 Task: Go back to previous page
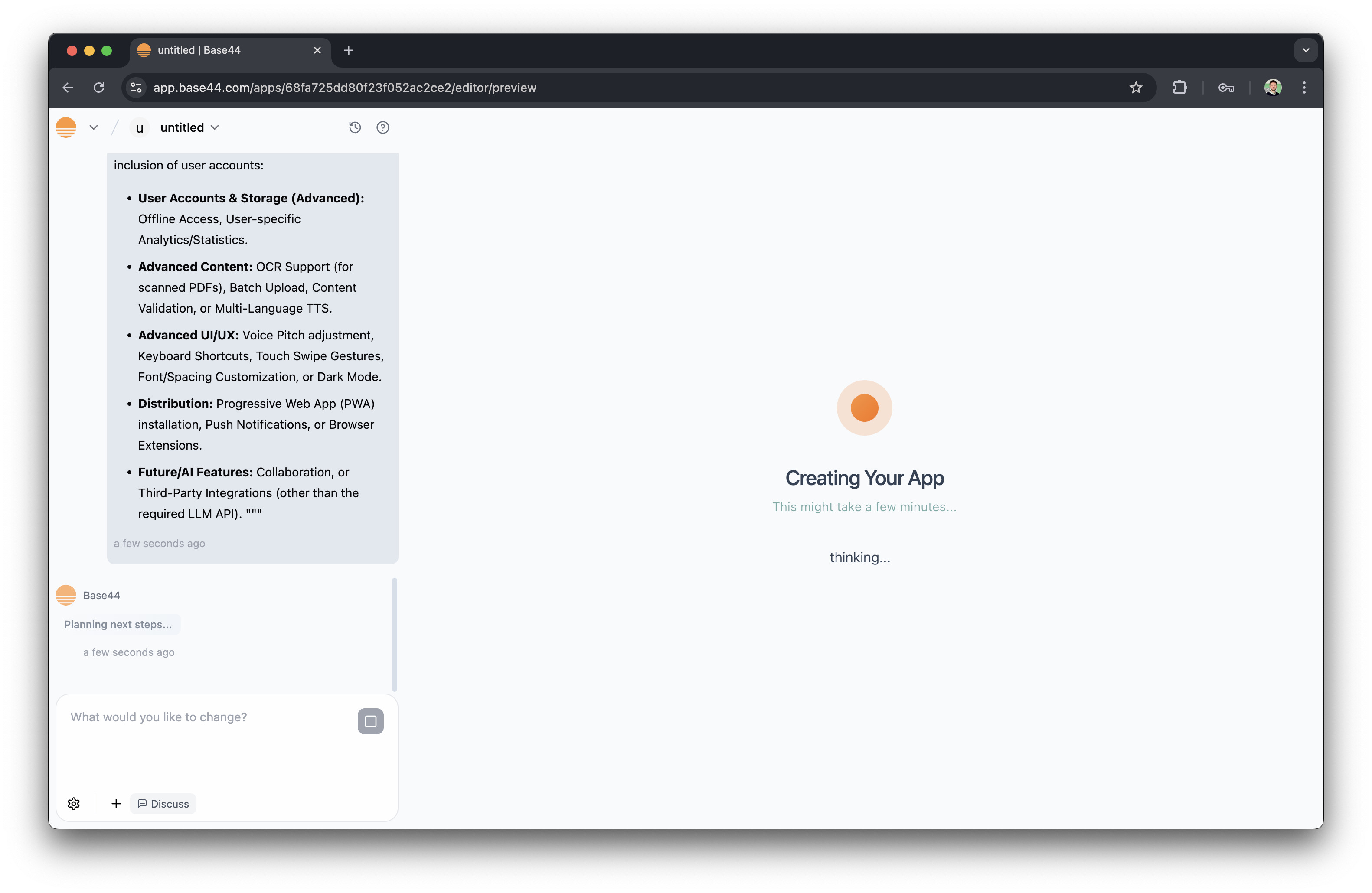[68, 88]
